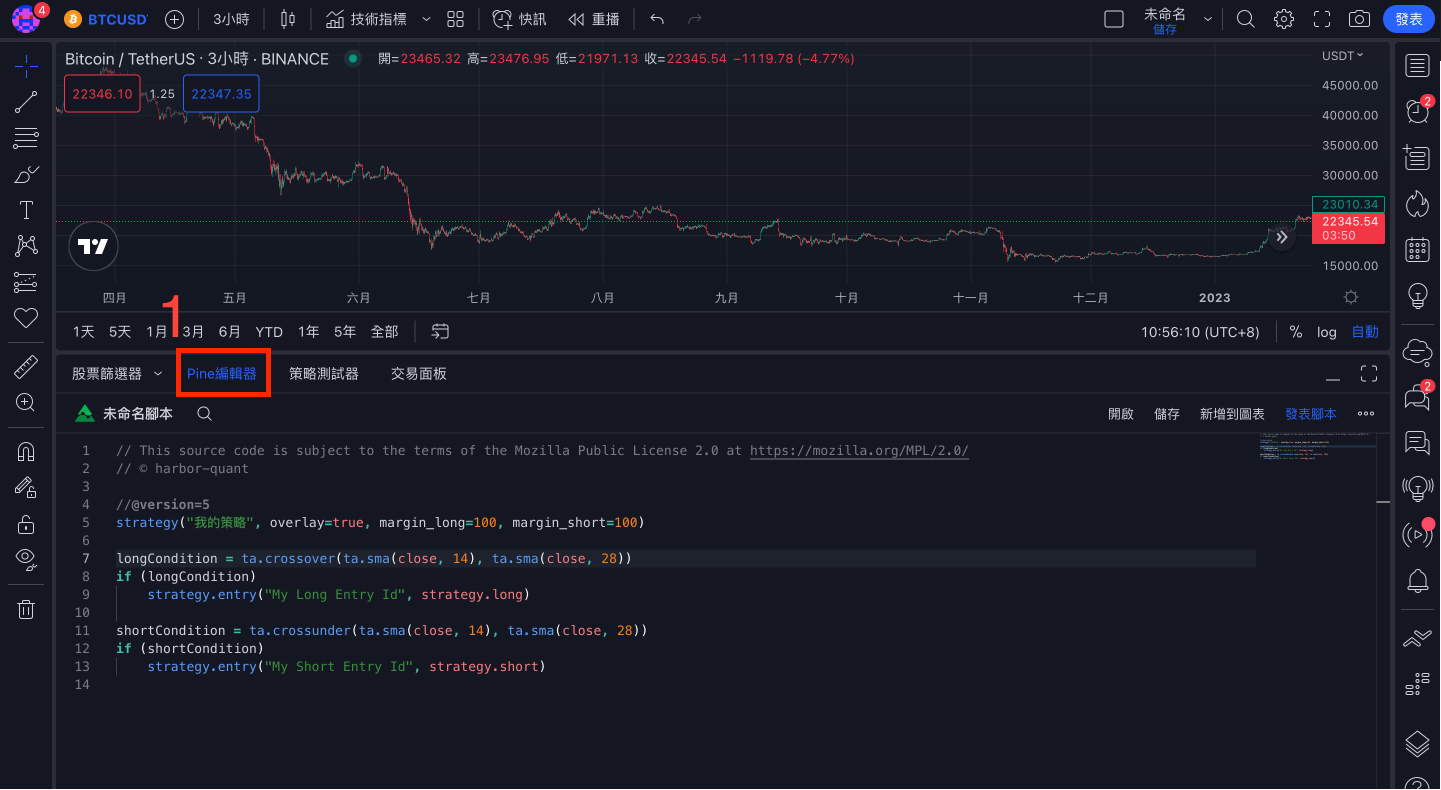Screen dimensions: 1441x790
Task: Click the blue buy price 22347.35 button
Action: coord(221,94)
